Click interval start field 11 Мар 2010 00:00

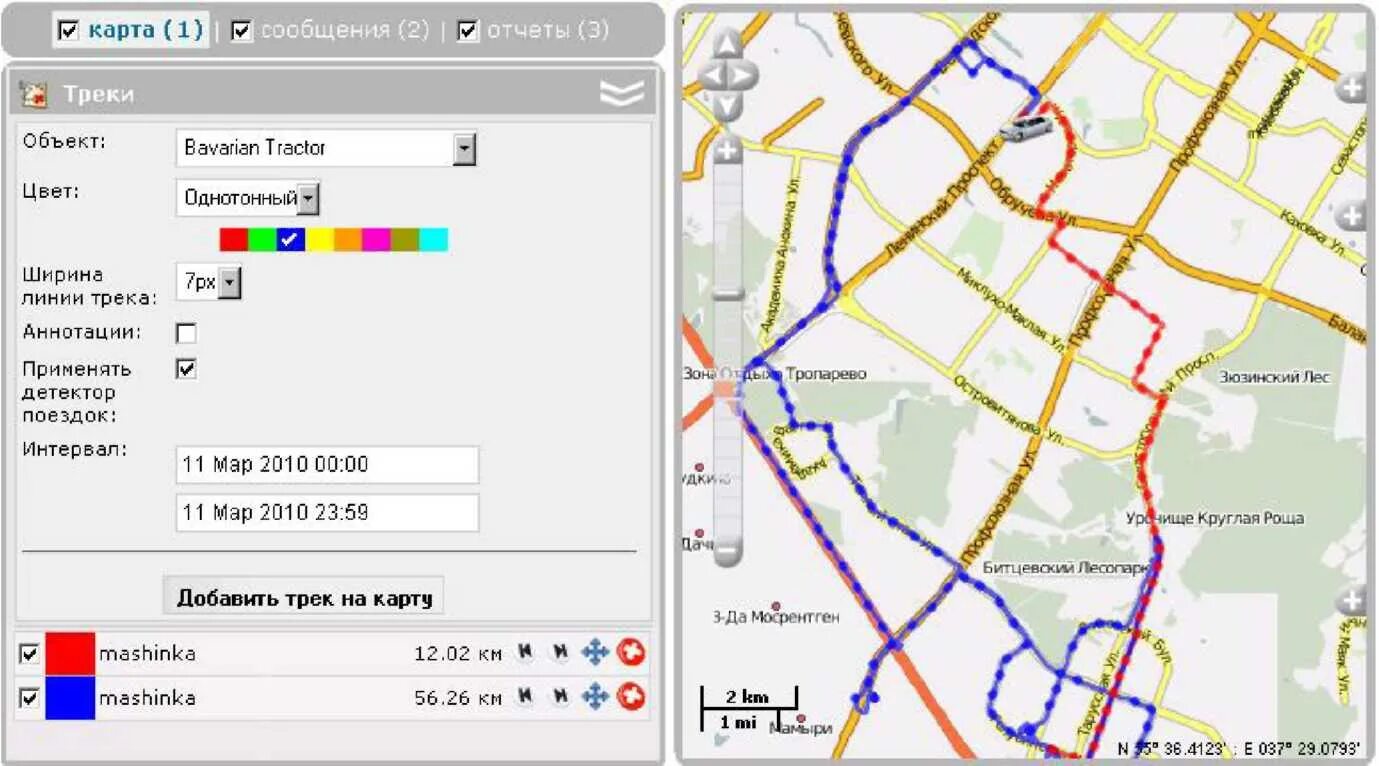(327, 465)
